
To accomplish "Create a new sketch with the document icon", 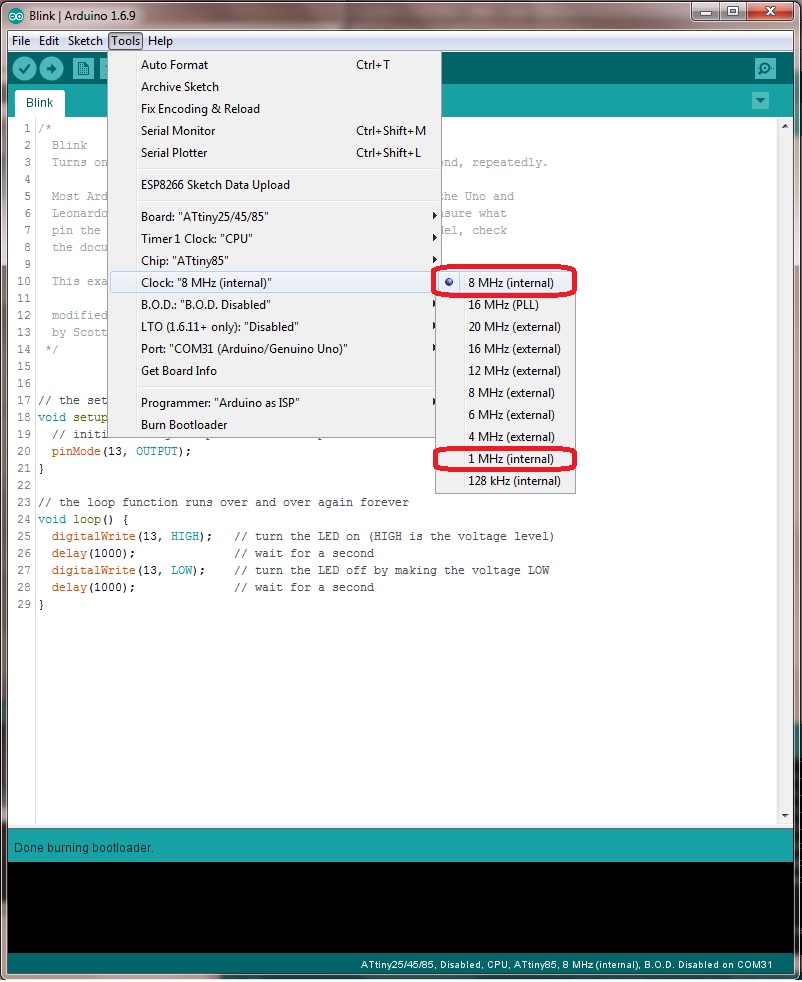I will 83,68.
